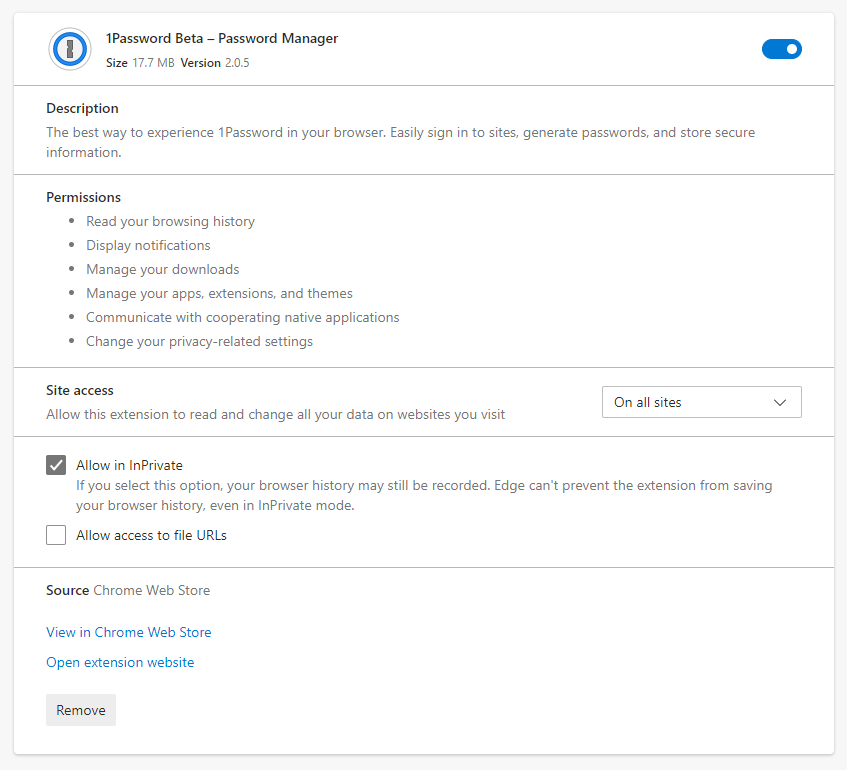Image resolution: width=847 pixels, height=770 pixels.
Task: Select the "Display notifications" permission item
Action: (148, 245)
